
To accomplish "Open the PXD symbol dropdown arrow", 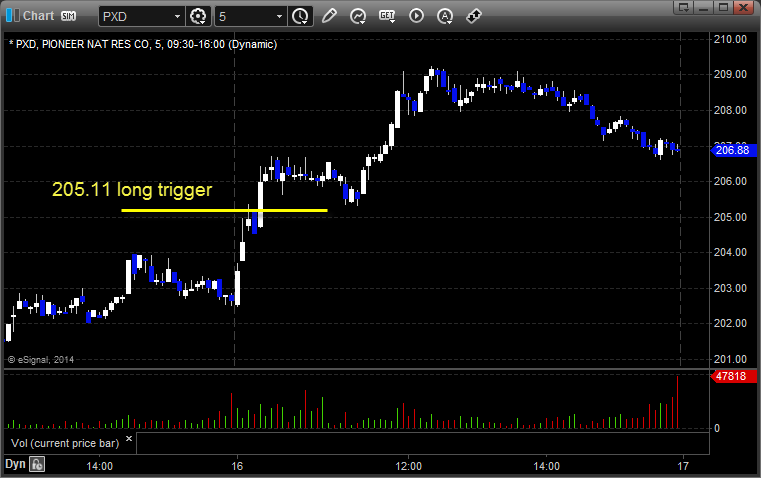I will (177, 16).
